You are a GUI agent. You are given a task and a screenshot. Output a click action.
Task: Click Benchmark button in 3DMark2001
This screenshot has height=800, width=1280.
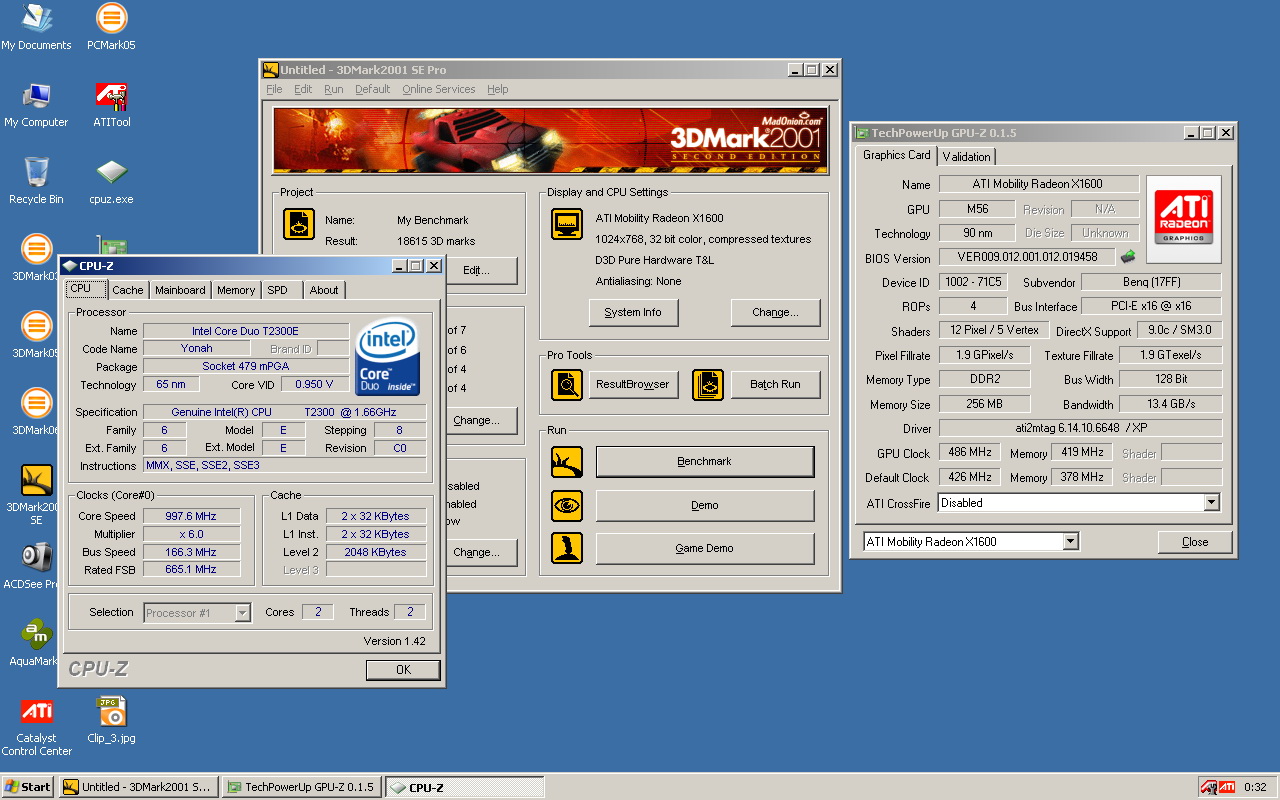(705, 462)
